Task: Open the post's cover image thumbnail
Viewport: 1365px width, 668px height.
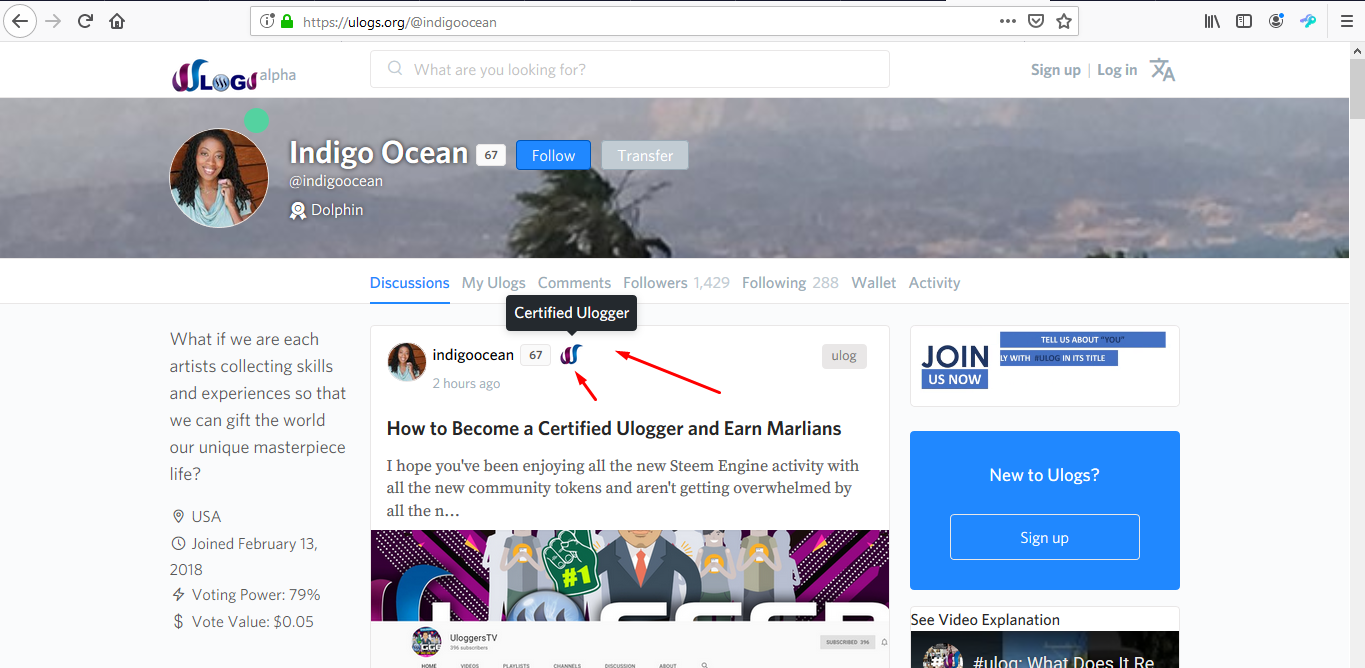Action: tap(630, 598)
